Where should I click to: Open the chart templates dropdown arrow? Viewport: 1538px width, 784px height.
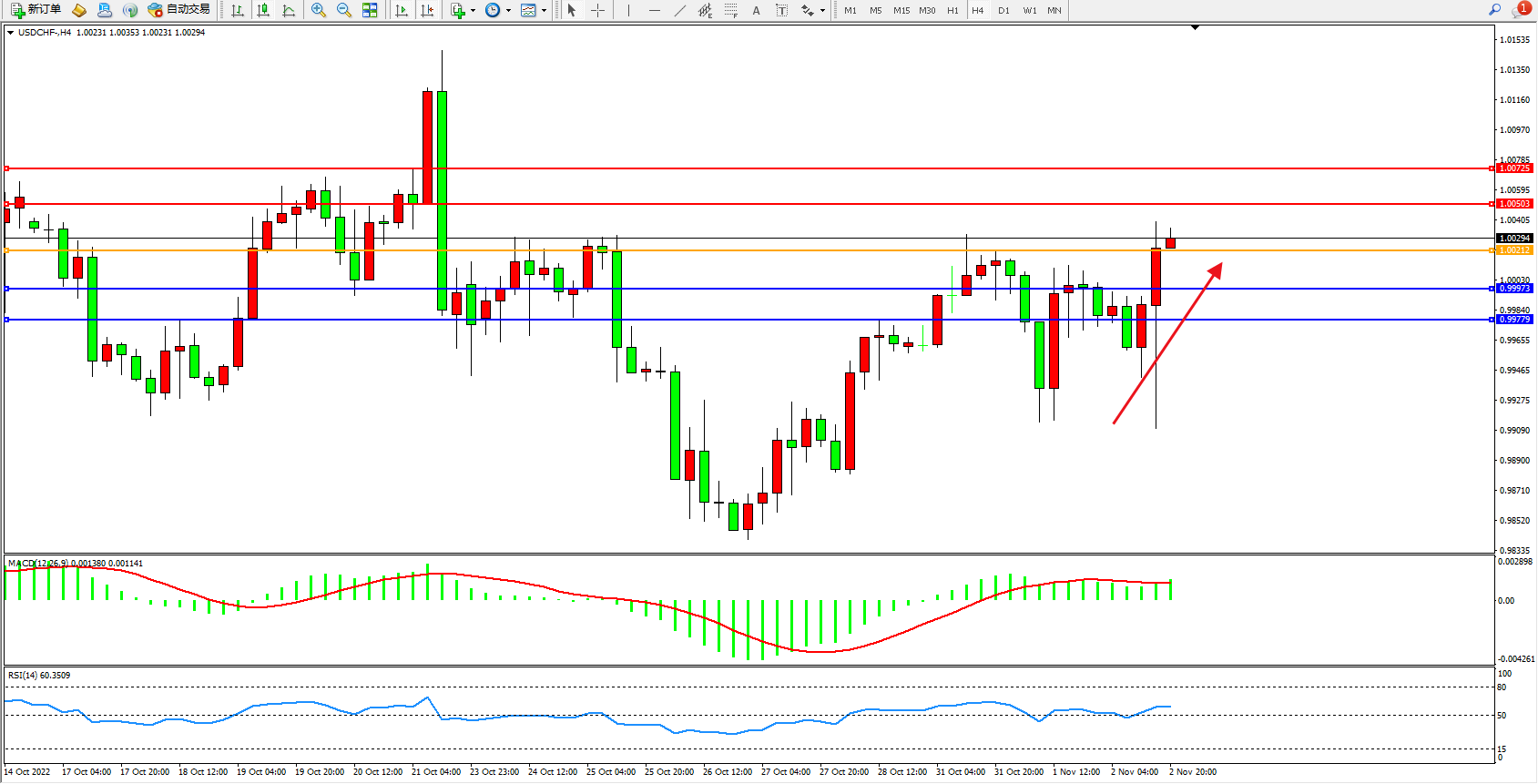[545, 11]
